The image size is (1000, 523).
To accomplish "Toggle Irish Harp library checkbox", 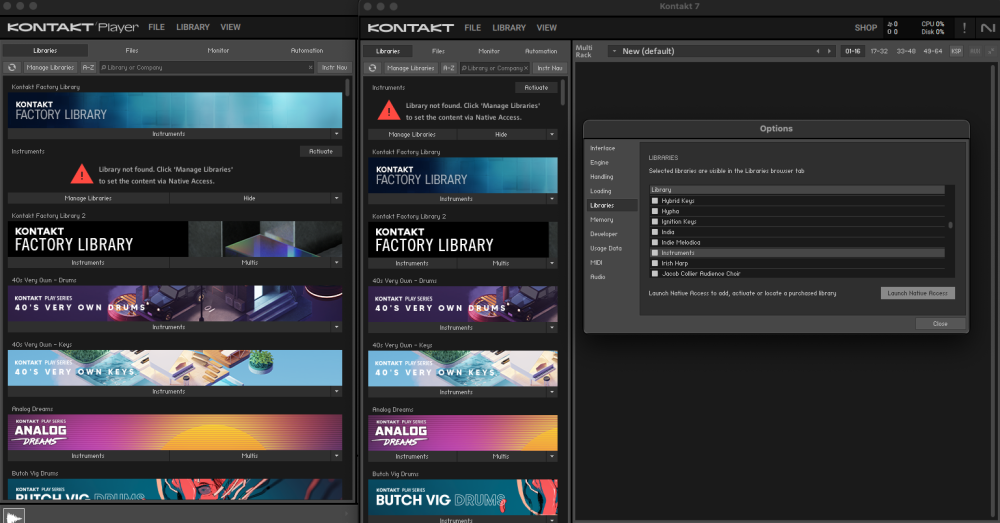I will click(x=654, y=263).
